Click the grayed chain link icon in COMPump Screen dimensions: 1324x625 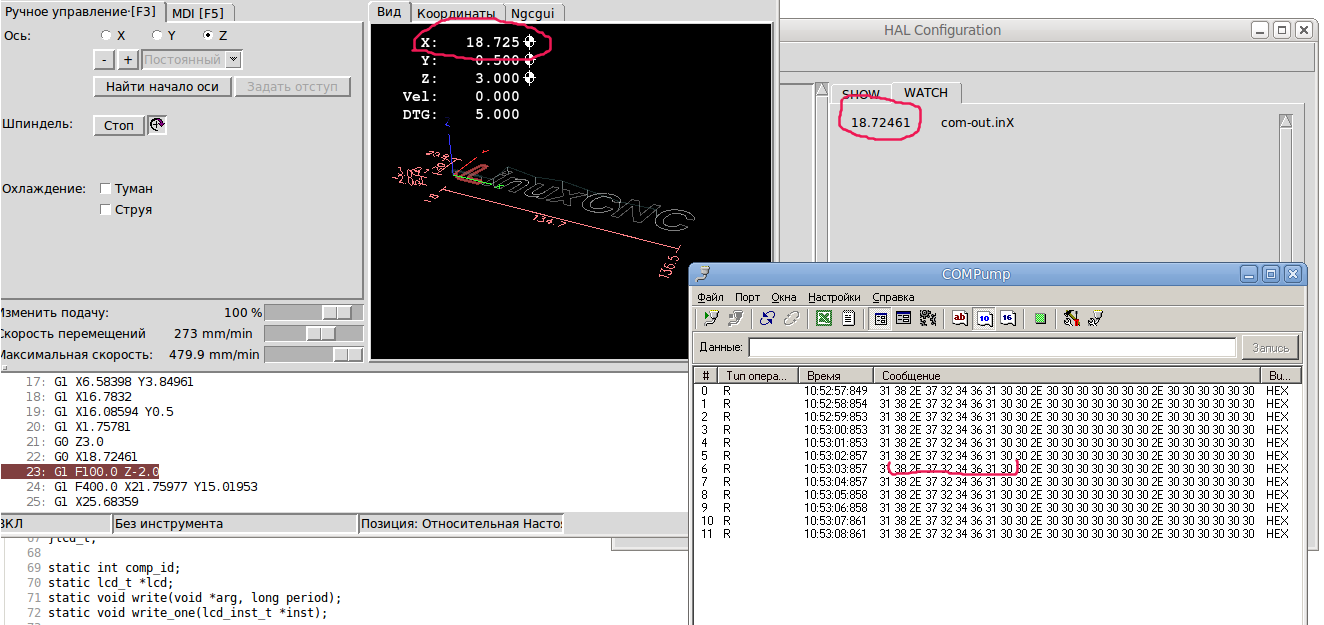click(791, 318)
